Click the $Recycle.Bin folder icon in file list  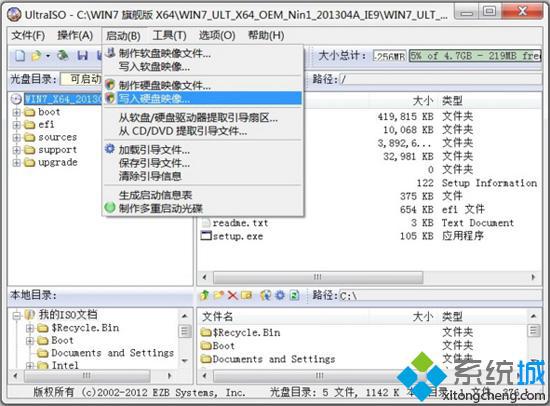[x=206, y=332]
